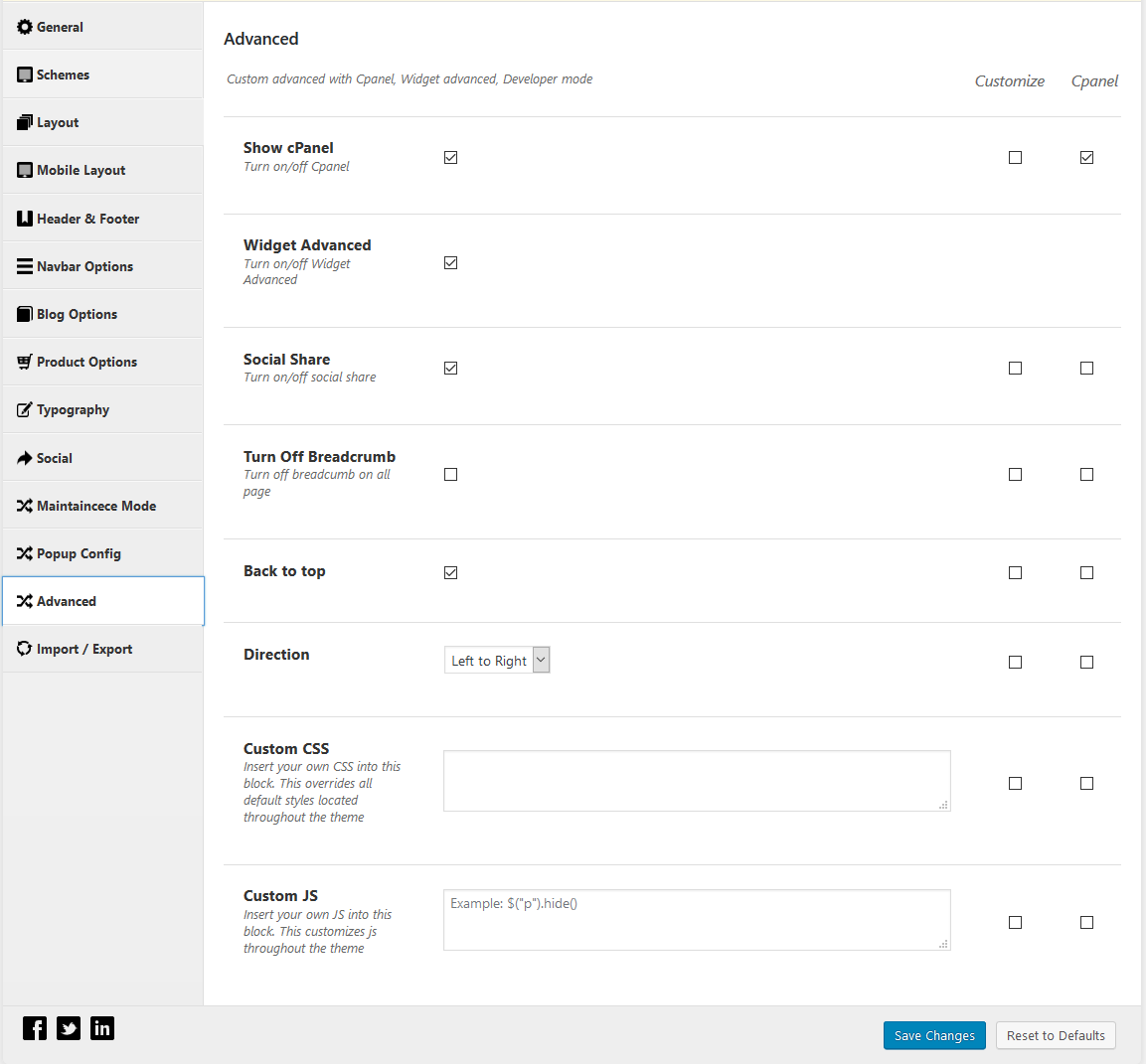This screenshot has height=1064, width=1146.
Task: Open the Facebook icon in the footer
Action: (x=35, y=1028)
